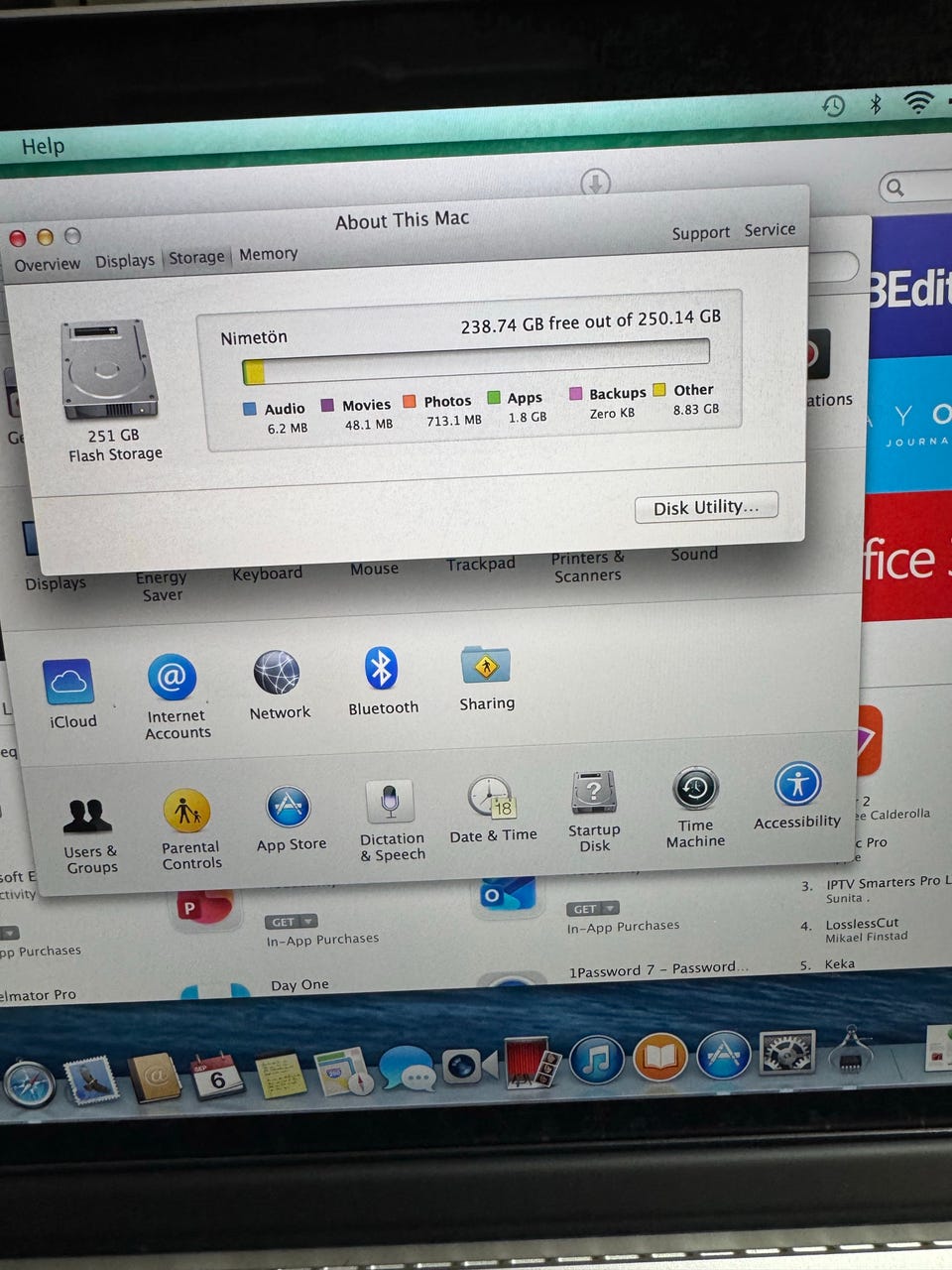952x1270 pixels.
Task: Open LosslessCut in App Store list
Action: (x=862, y=923)
